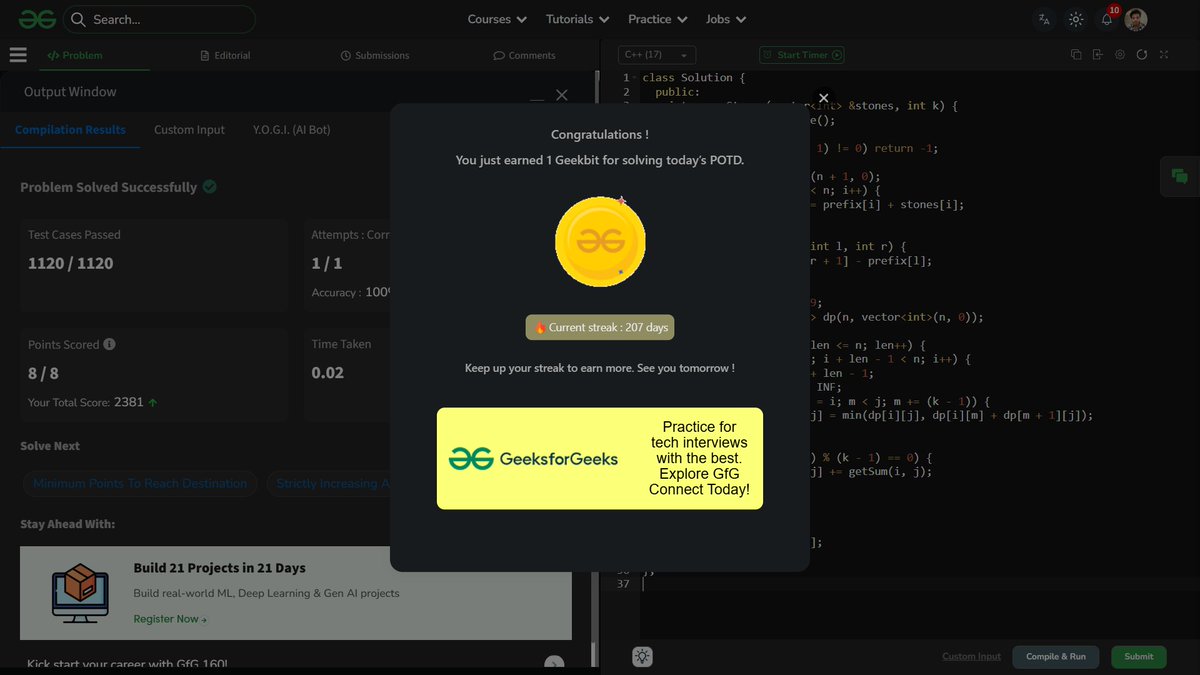
Task: Expand the Practice dropdown
Action: tap(656, 19)
